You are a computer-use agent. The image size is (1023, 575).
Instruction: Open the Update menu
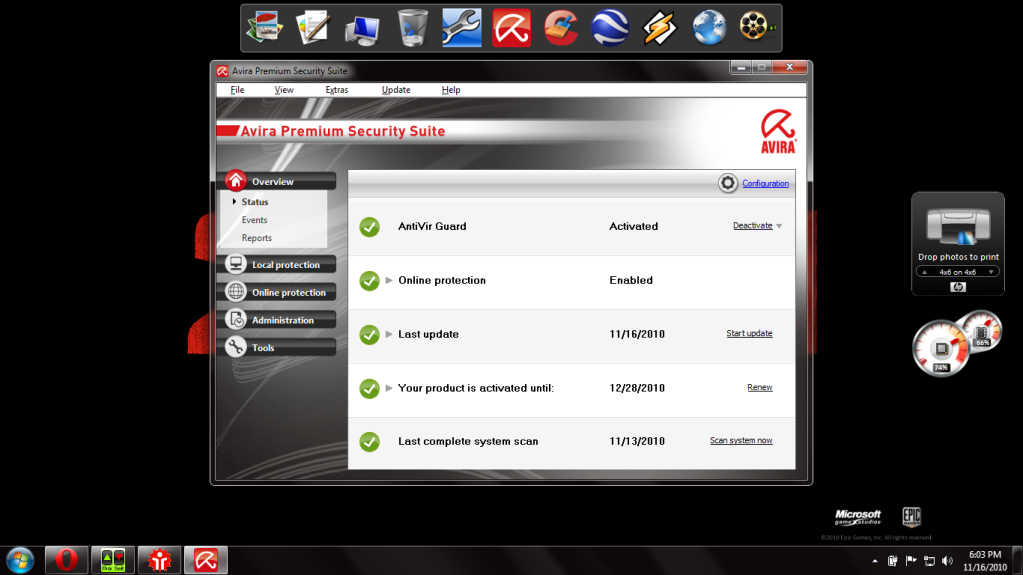pos(396,90)
